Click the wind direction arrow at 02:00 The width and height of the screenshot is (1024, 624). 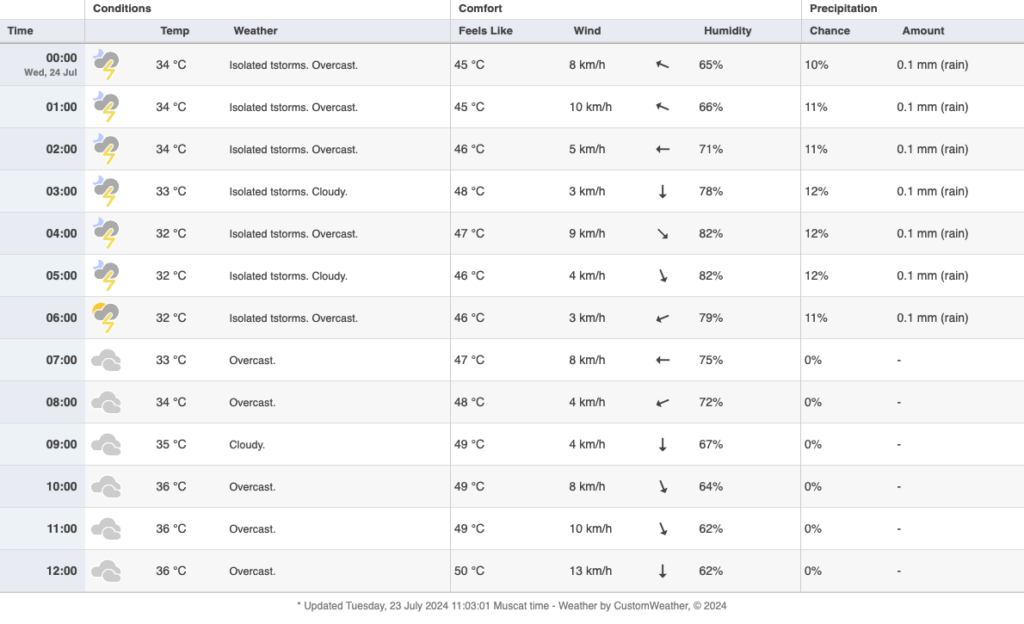pos(662,149)
